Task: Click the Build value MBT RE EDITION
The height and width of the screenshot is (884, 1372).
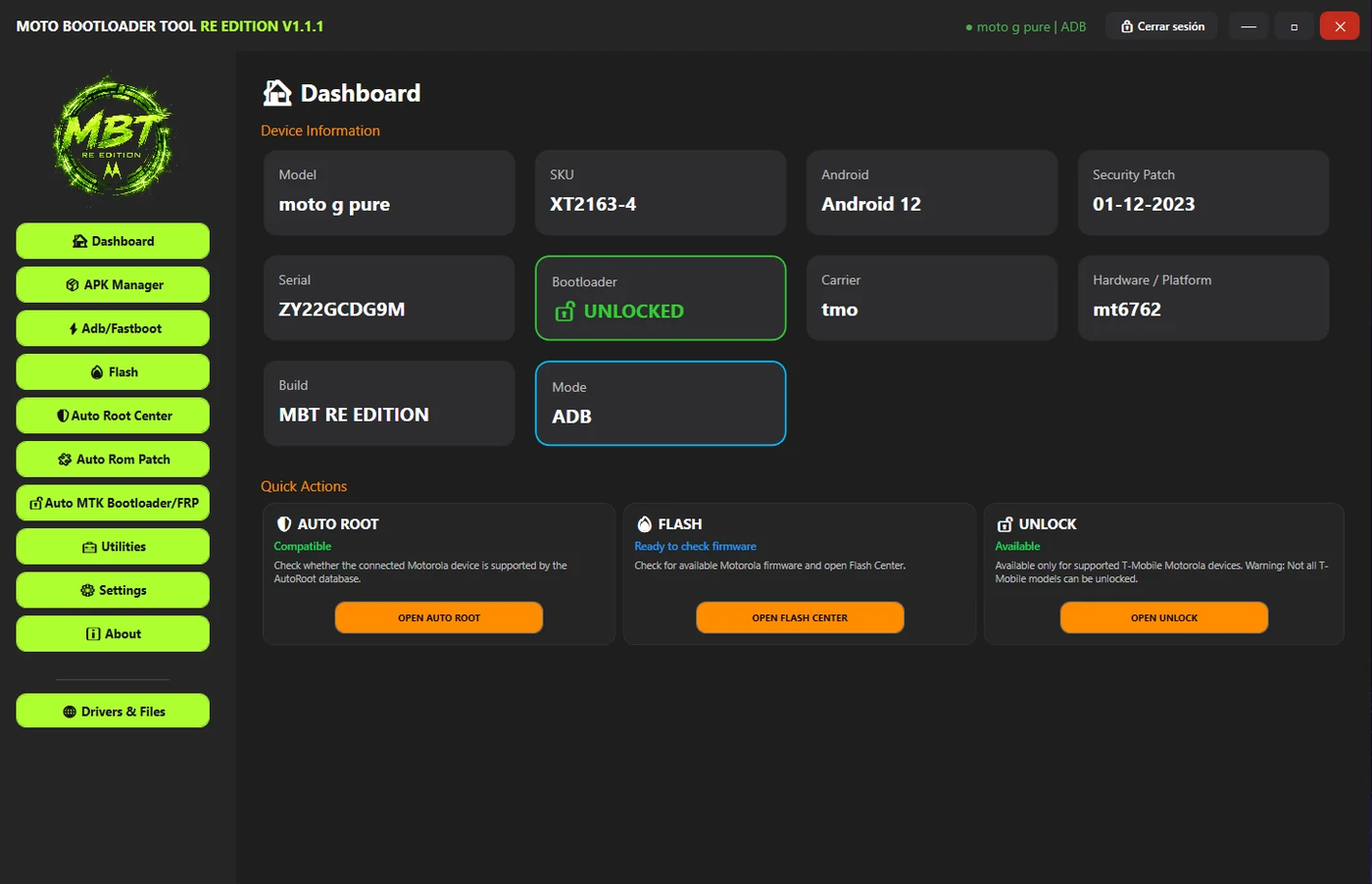Action: [x=354, y=415]
